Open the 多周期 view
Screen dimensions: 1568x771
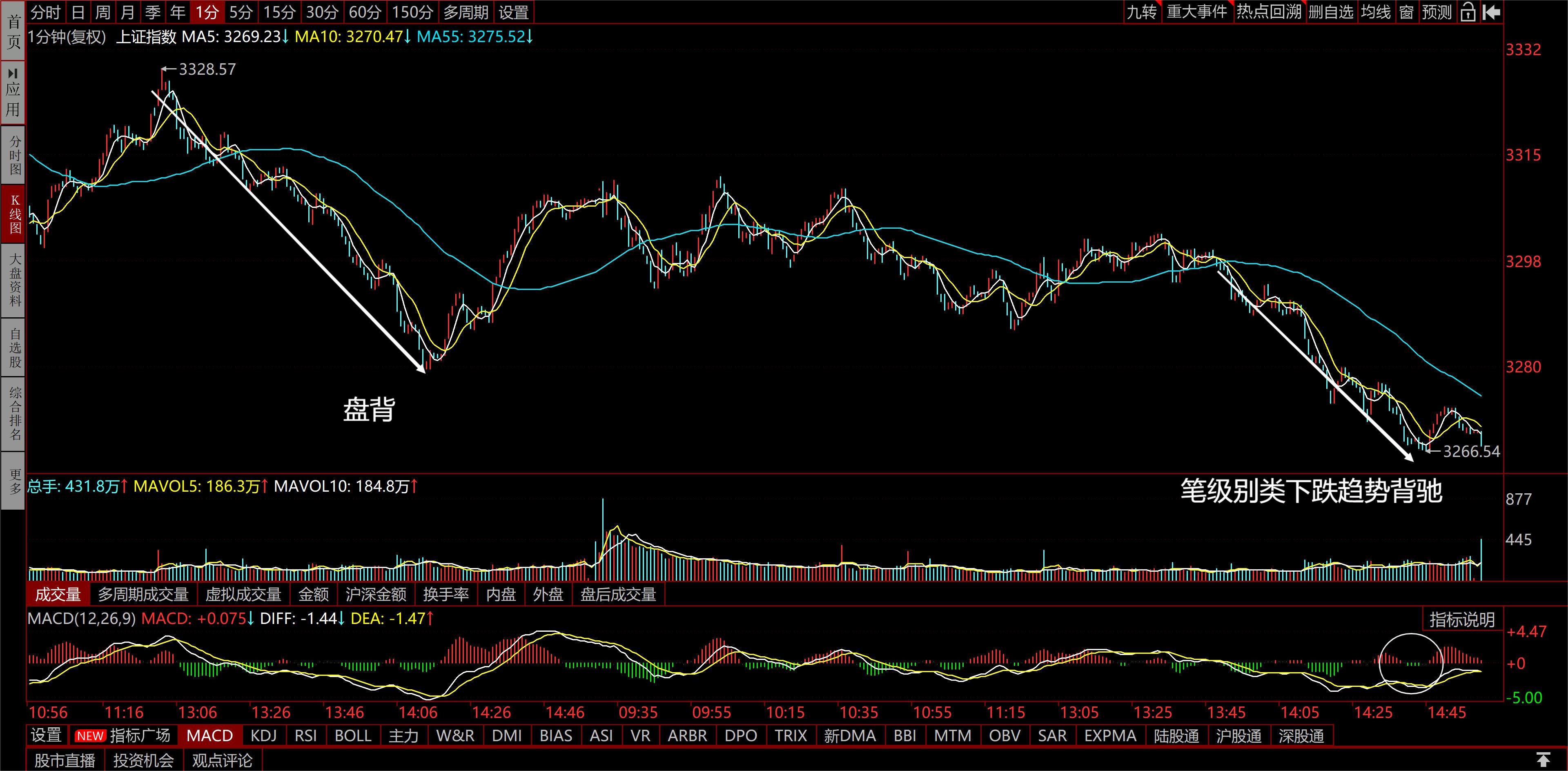coord(466,12)
